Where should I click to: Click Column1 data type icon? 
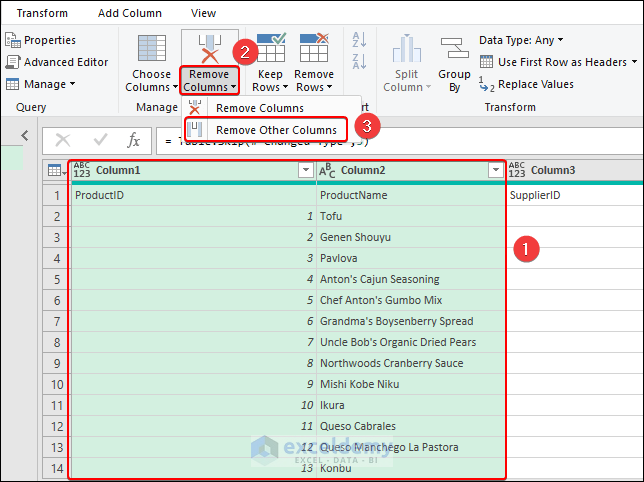(82, 170)
